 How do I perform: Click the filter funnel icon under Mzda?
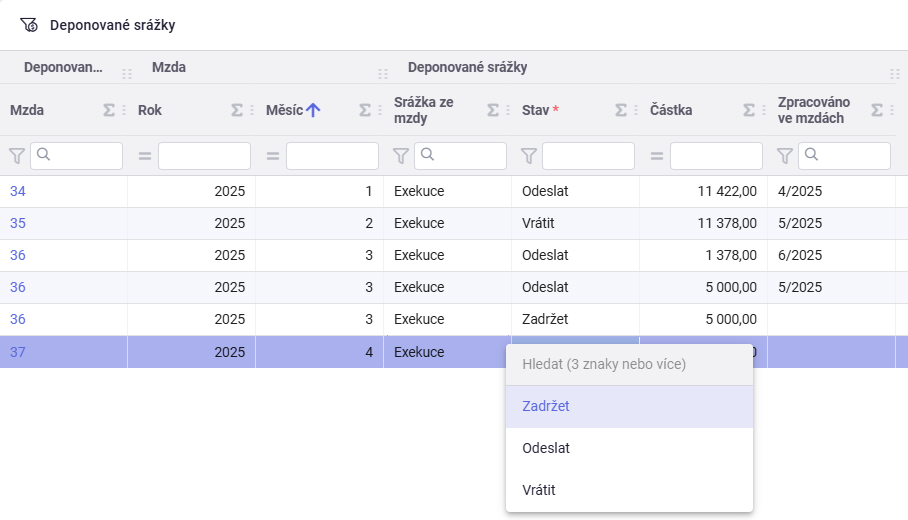[x=16, y=156]
